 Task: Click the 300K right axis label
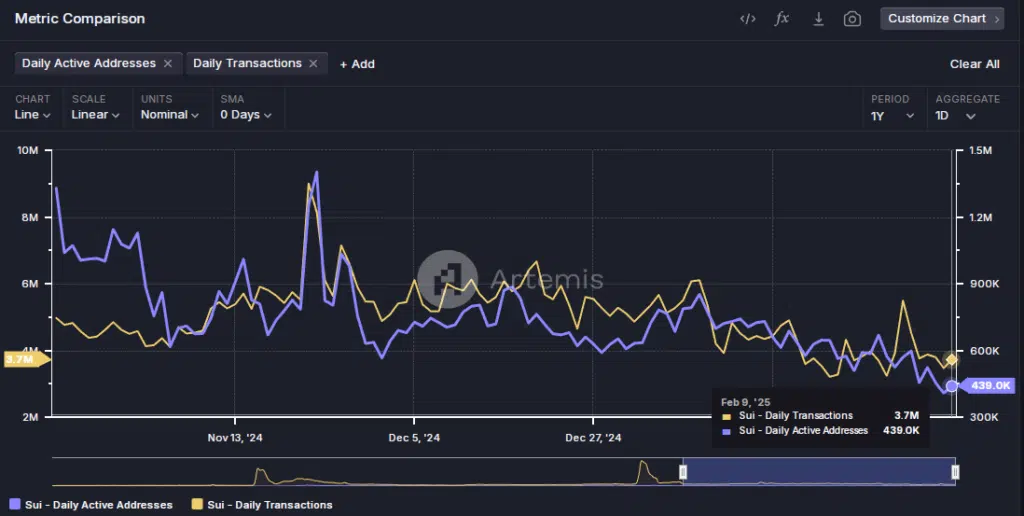984,417
